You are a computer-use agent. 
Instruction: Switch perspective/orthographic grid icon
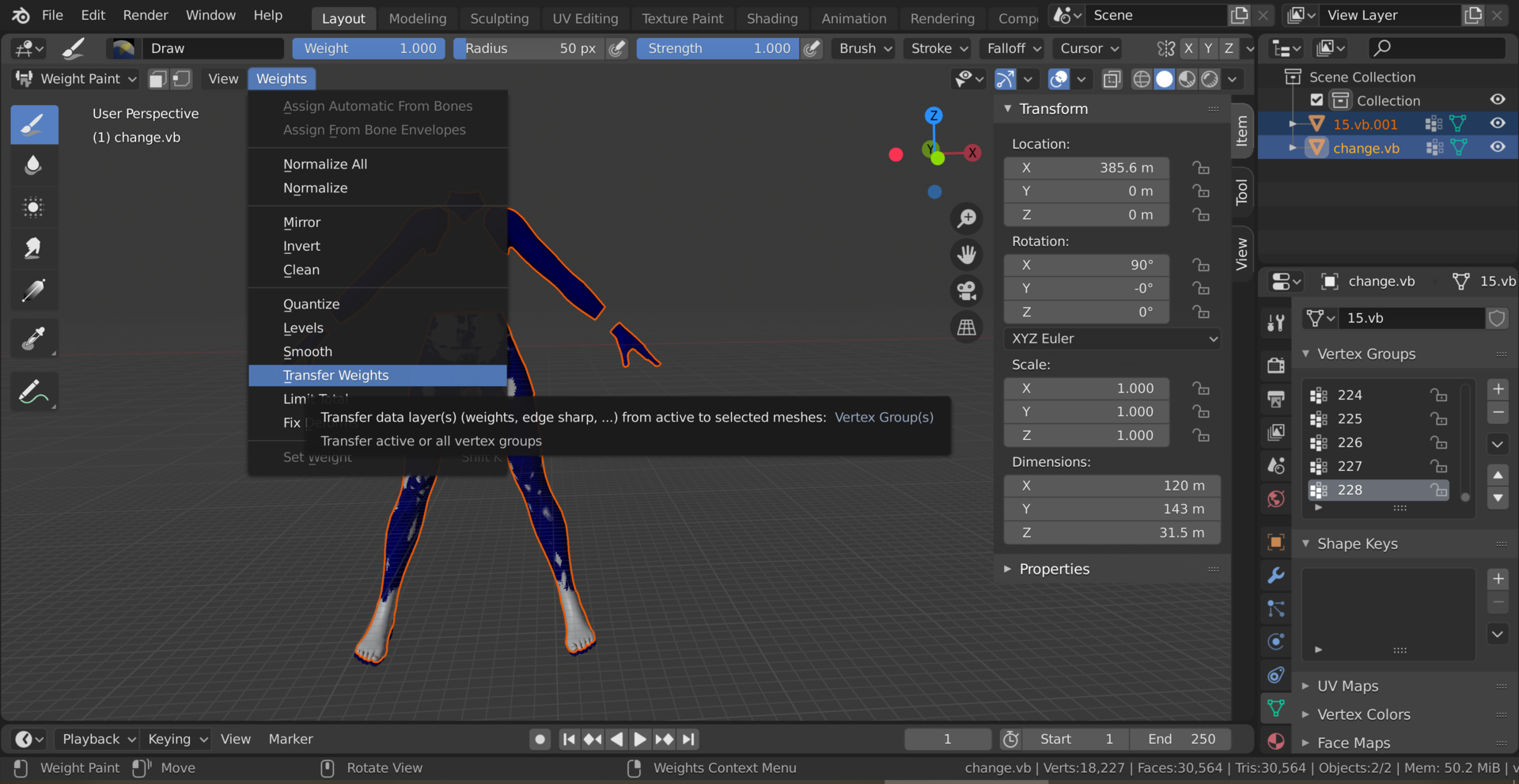[967, 327]
